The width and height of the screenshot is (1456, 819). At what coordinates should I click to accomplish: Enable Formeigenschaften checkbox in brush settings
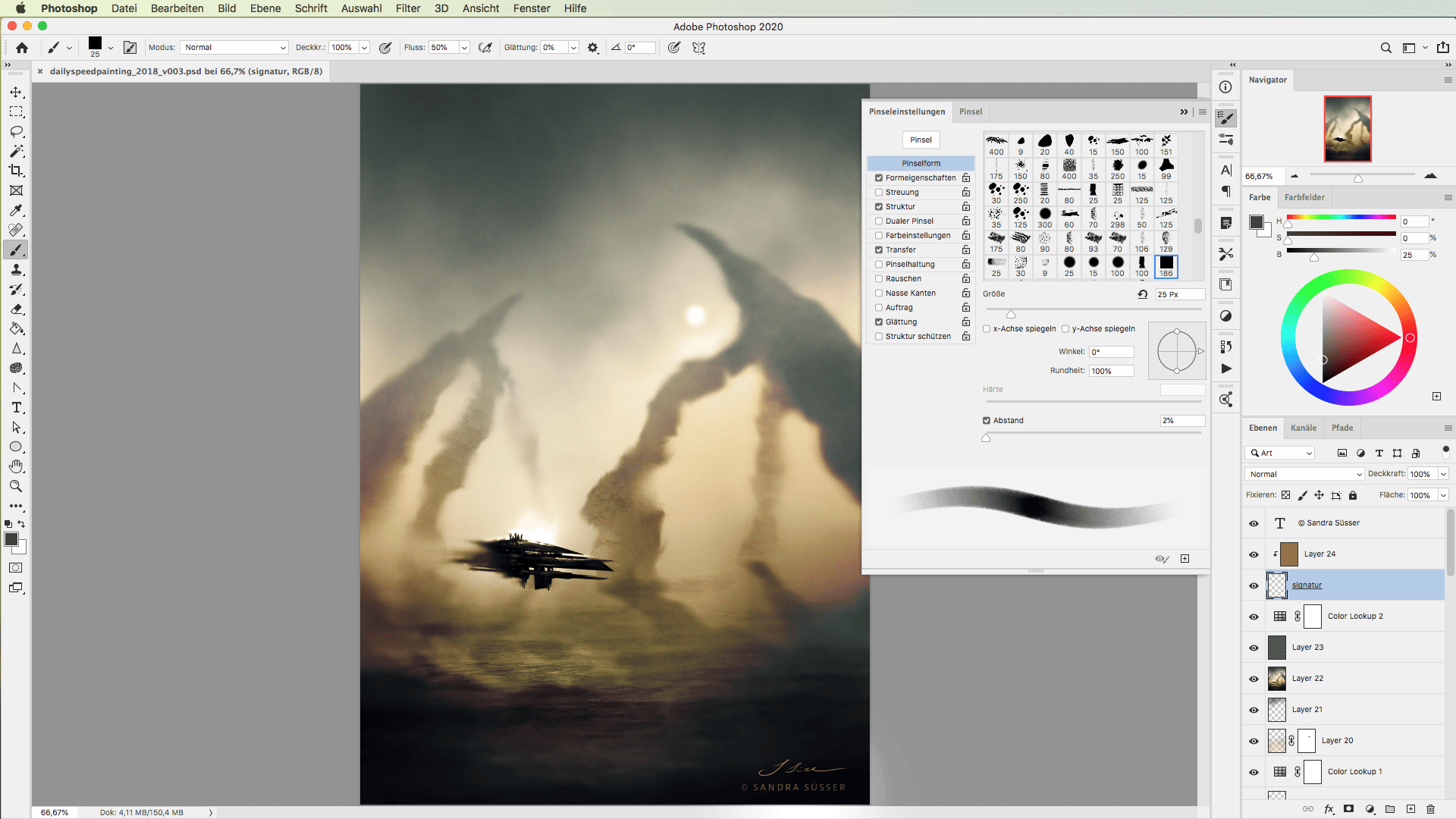[879, 177]
